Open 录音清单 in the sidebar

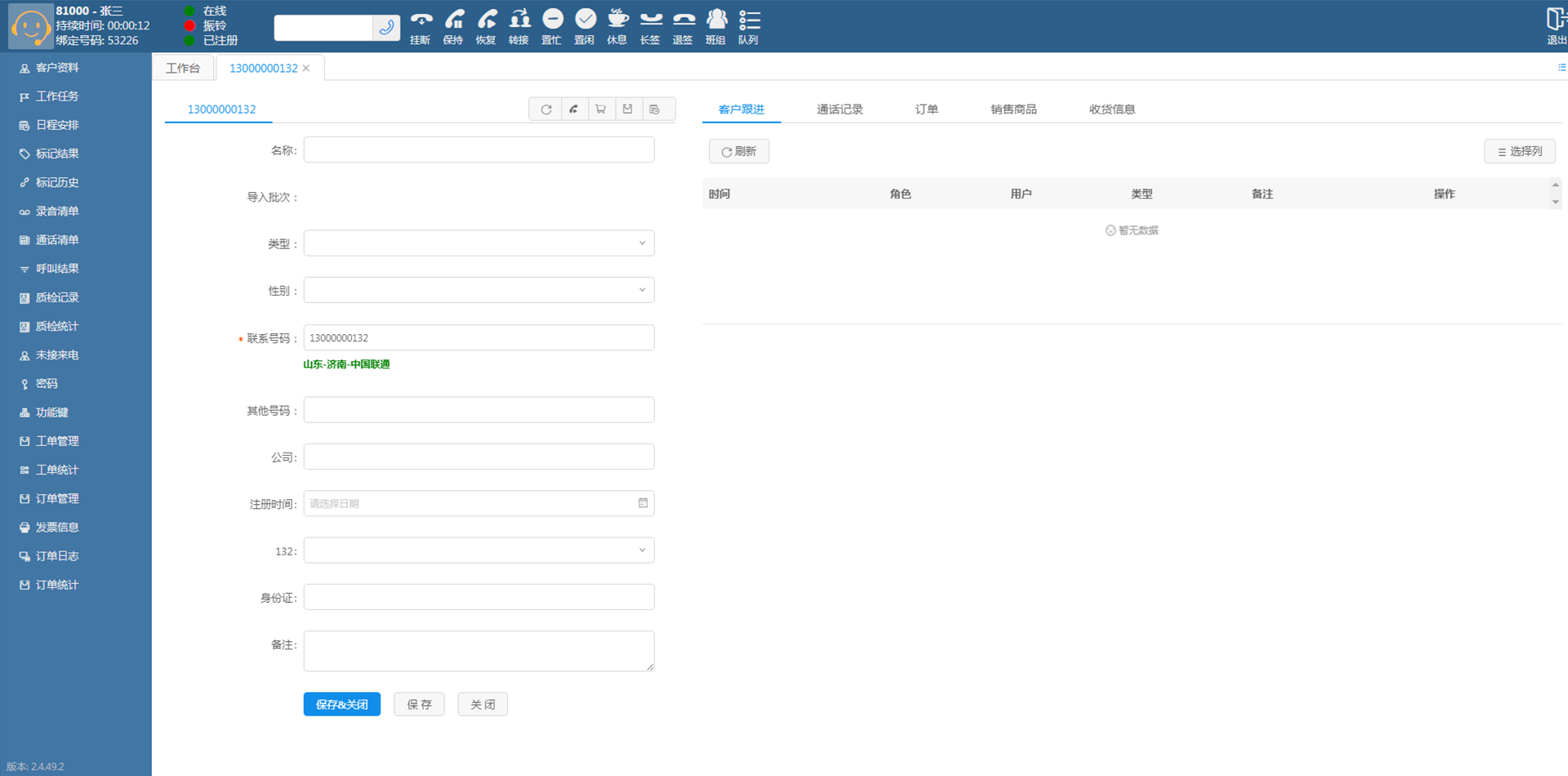pos(57,212)
